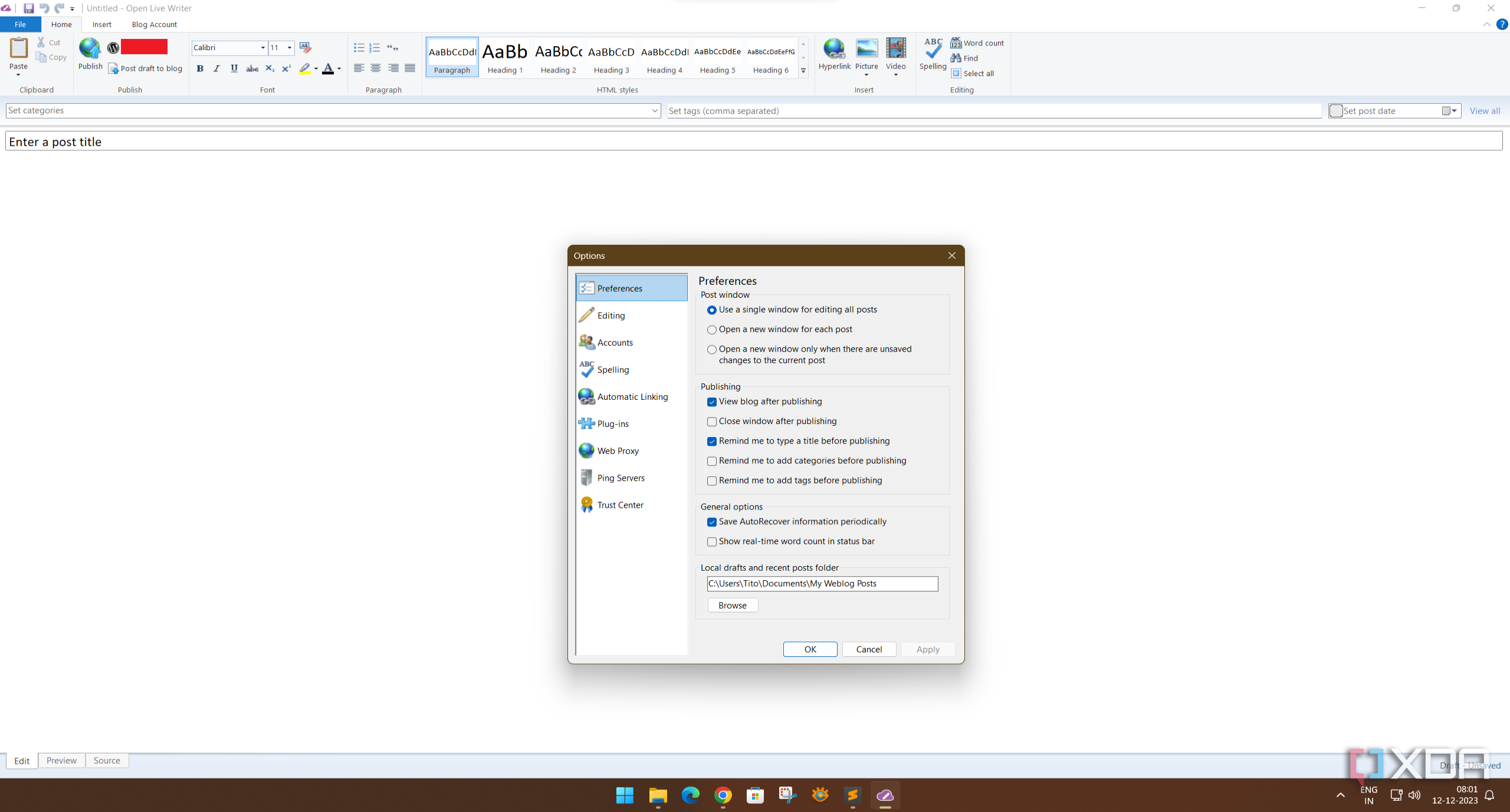Expand the Picture insert dropdown

(866, 75)
